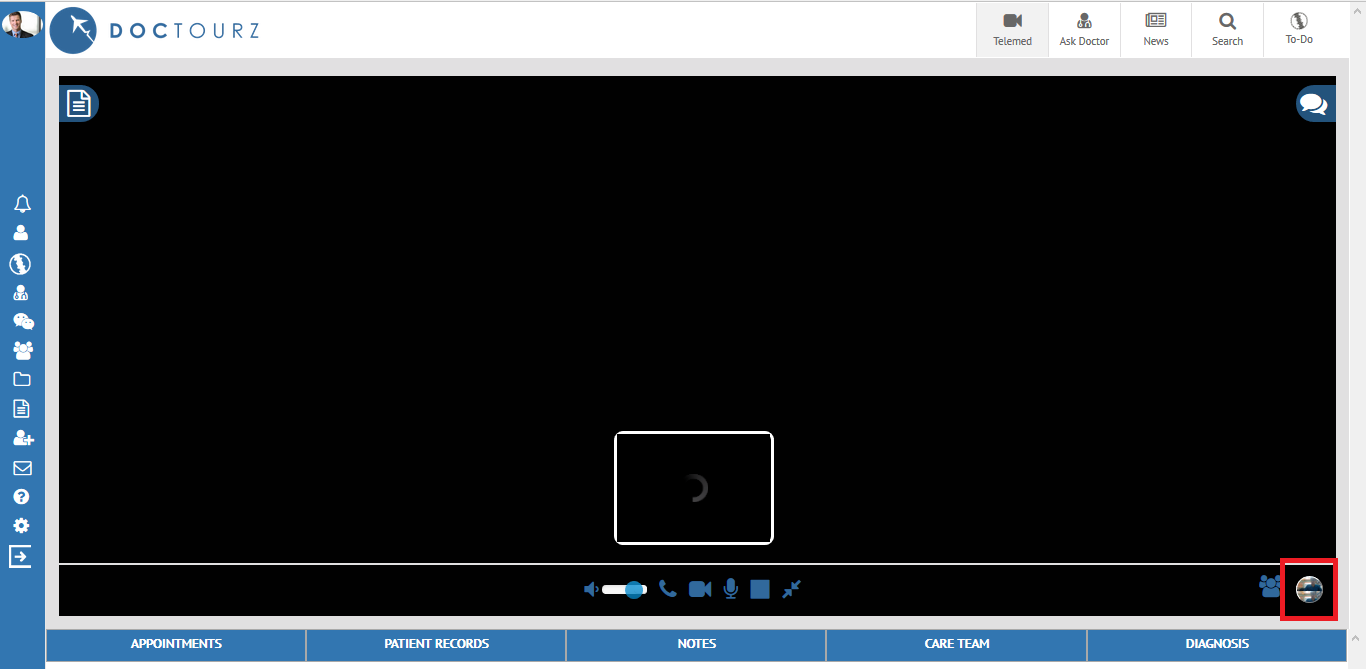Open the group of people sidebar icon

[x=22, y=351]
